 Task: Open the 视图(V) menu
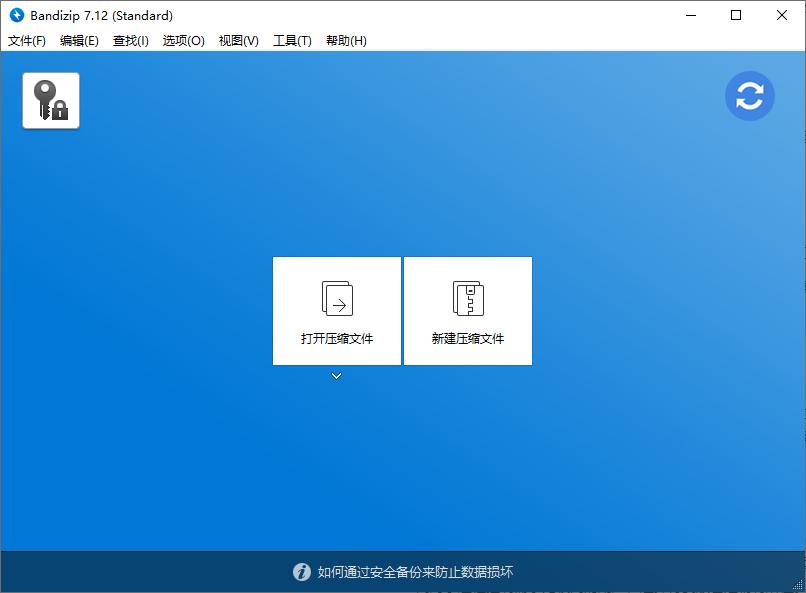238,41
